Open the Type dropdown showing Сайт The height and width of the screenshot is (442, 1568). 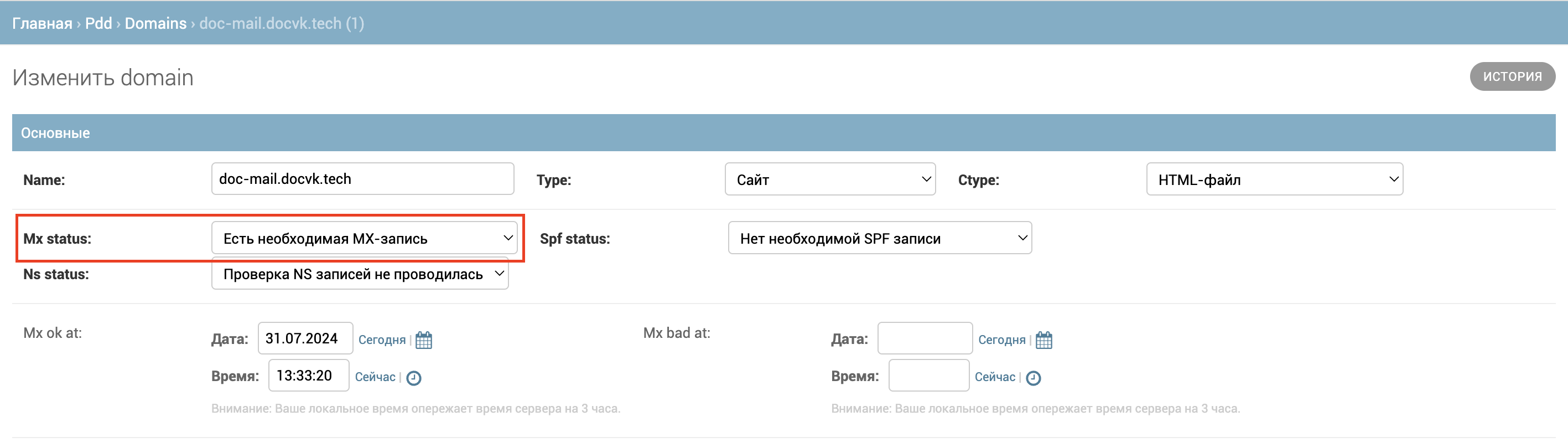pyautogui.click(x=829, y=179)
